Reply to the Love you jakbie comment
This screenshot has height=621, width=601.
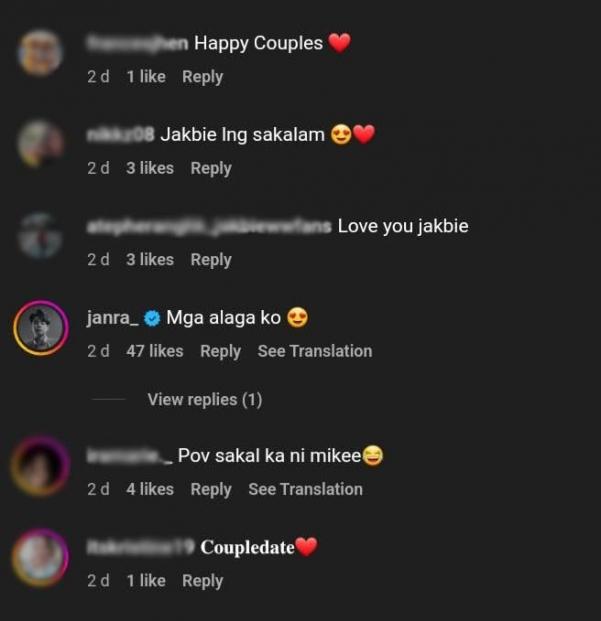point(211,260)
